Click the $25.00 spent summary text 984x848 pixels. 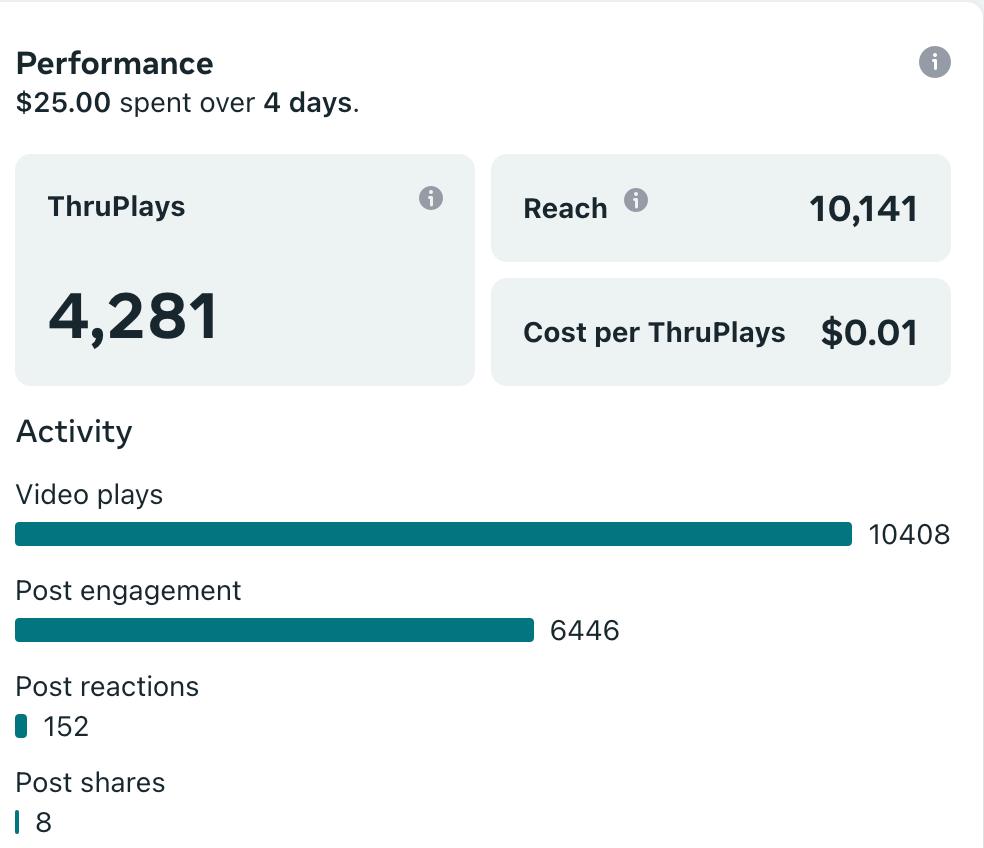187,102
